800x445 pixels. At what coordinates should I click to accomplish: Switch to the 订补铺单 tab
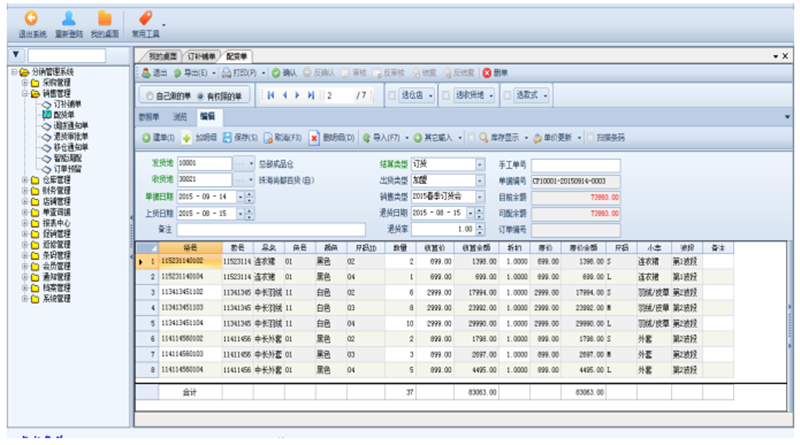[x=203, y=56]
